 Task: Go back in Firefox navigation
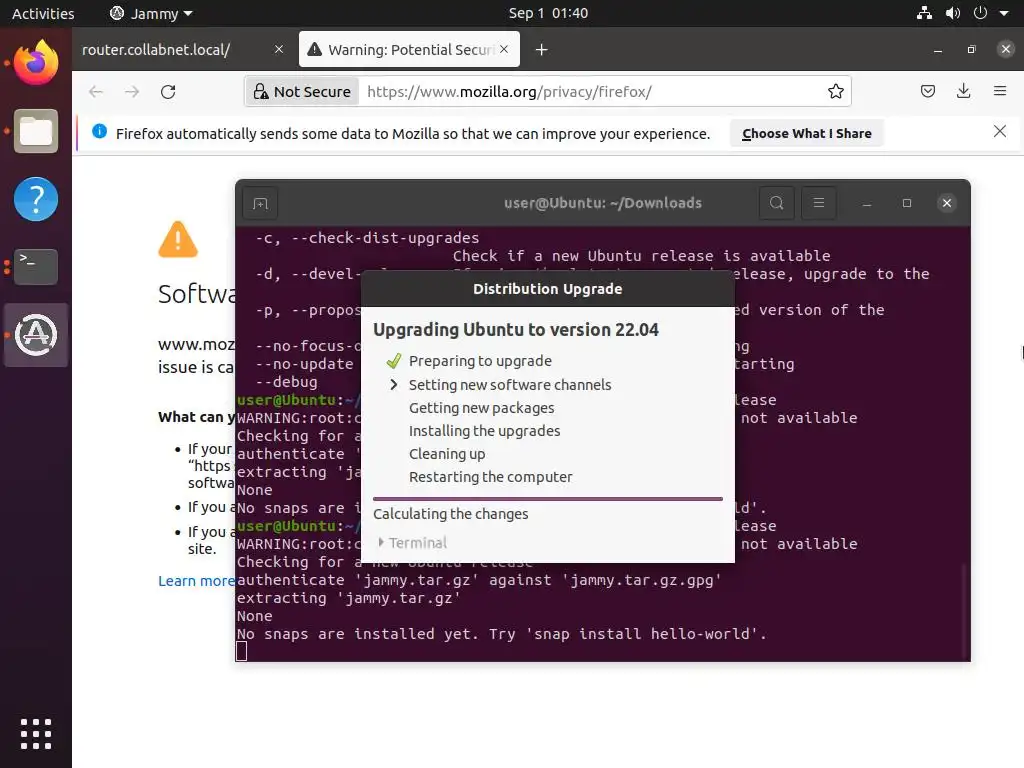pyautogui.click(x=96, y=91)
